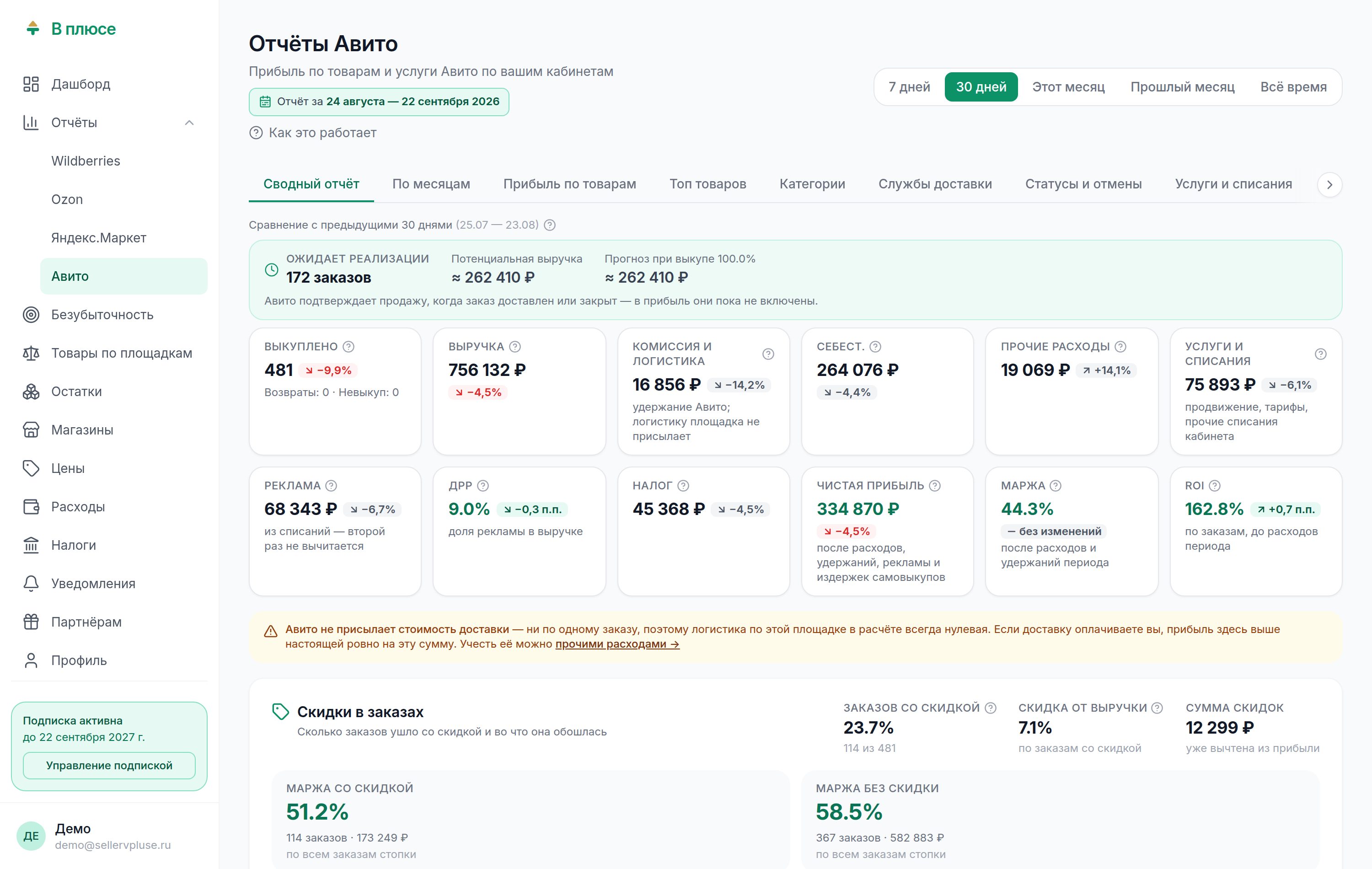Click the help icon on ROI card
Image resolution: width=1372 pixels, height=869 pixels.
click(1215, 486)
